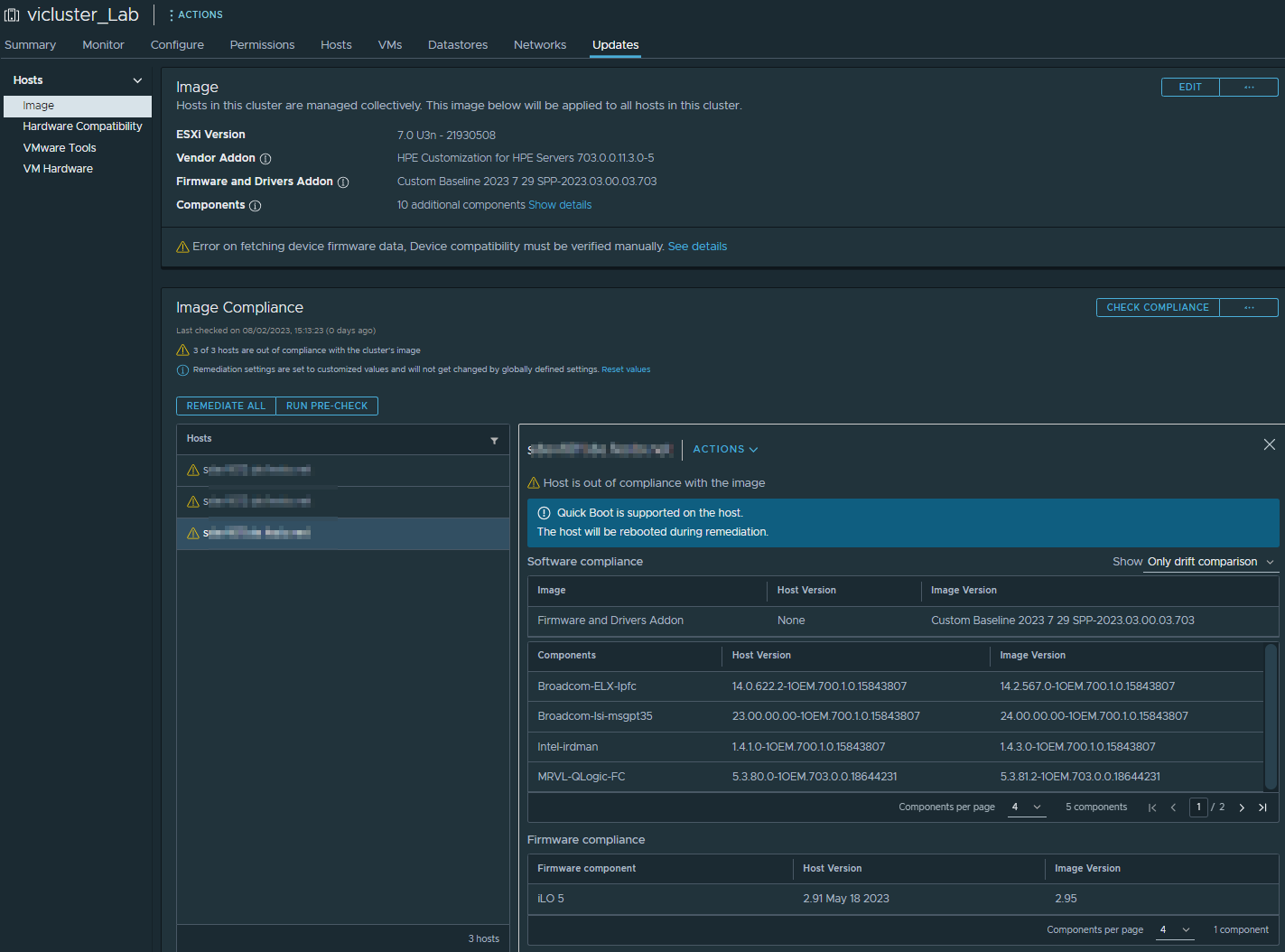Select the Updates tab

[616, 45]
